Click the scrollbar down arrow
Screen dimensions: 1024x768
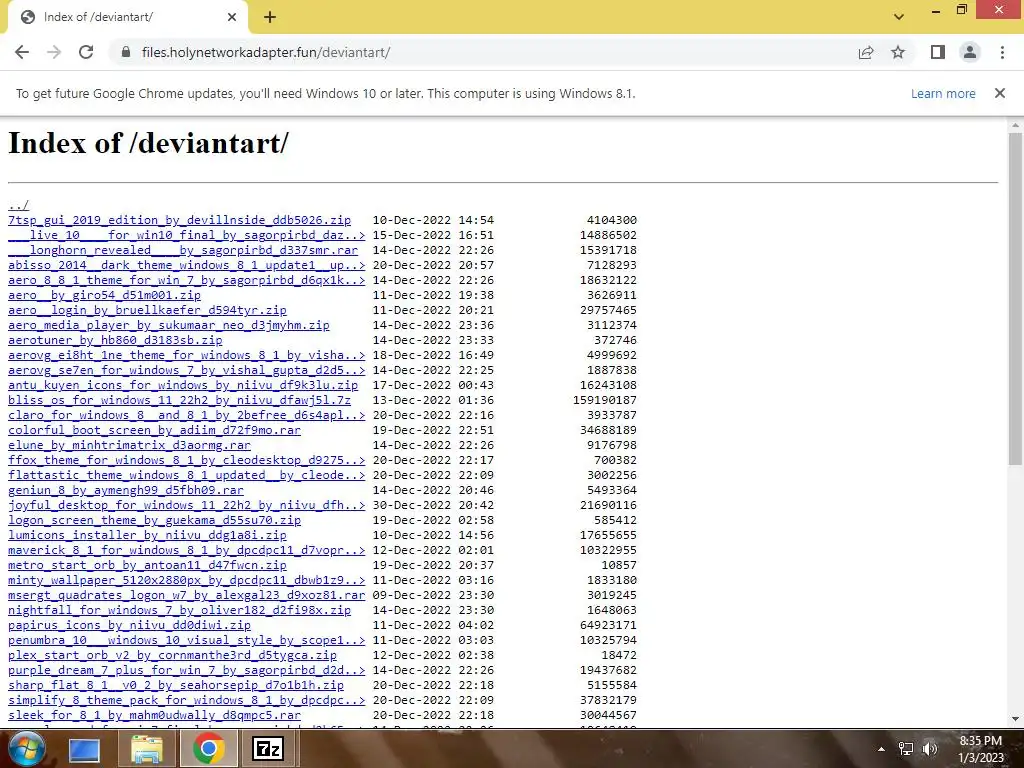[1015, 720]
